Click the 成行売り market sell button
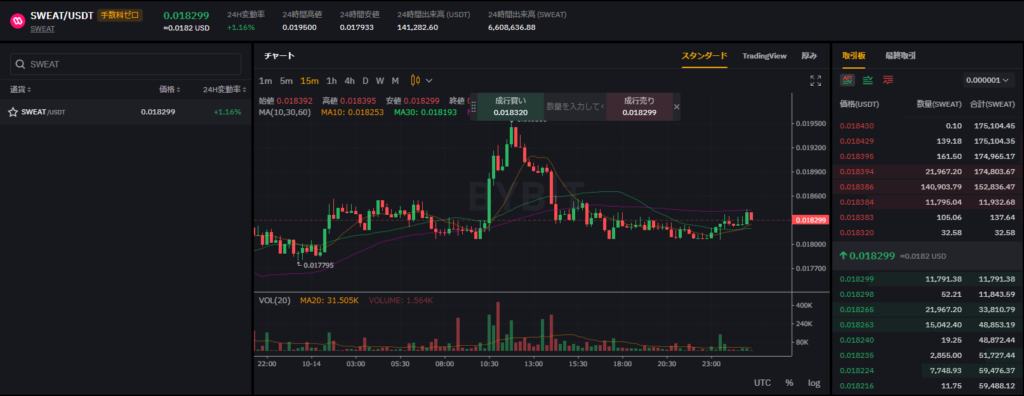This screenshot has height=396, width=1024. tap(639, 107)
